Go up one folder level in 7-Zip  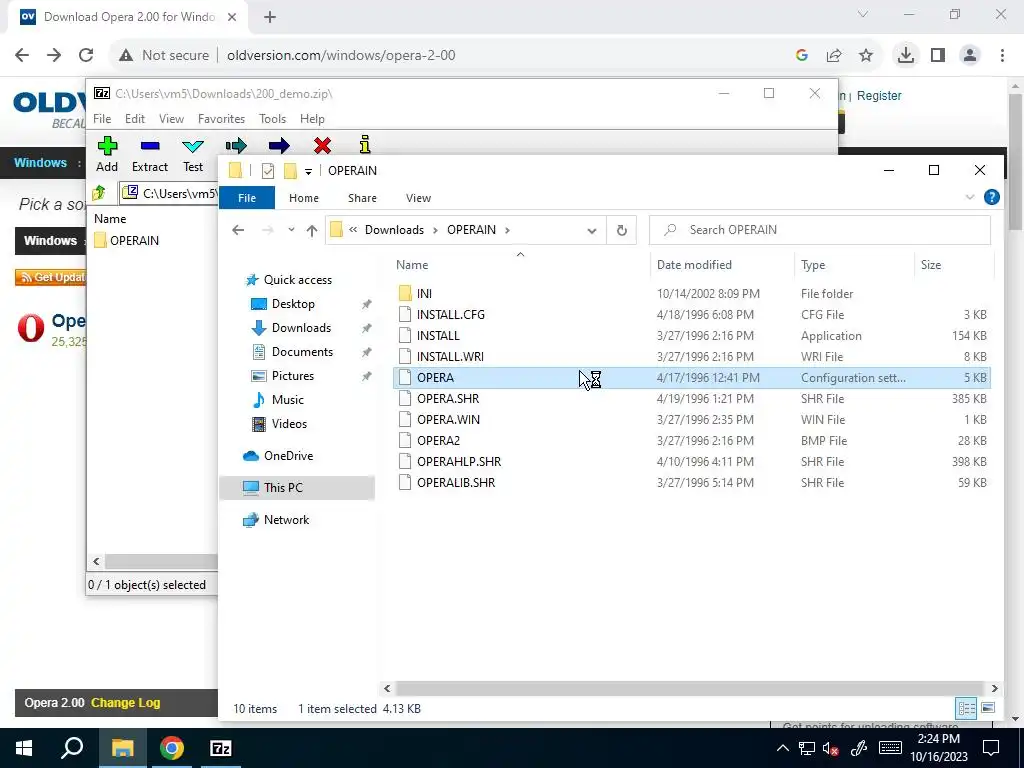tap(99, 193)
